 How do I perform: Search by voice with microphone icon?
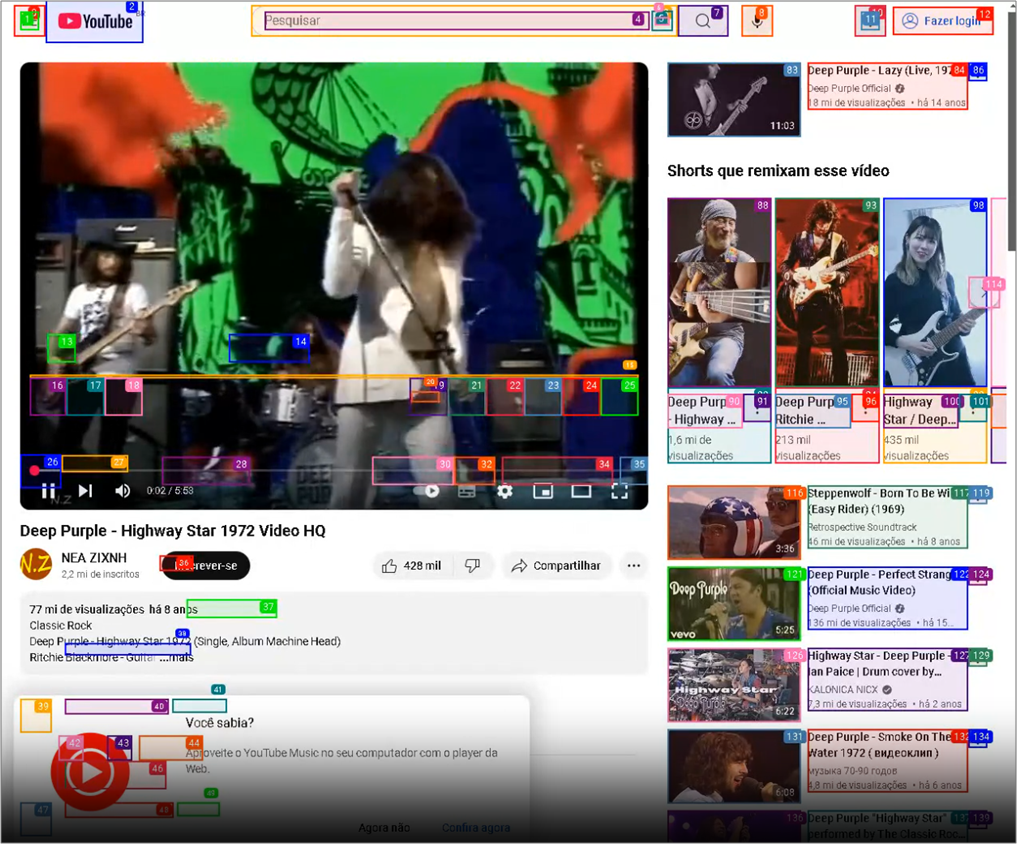pos(757,21)
